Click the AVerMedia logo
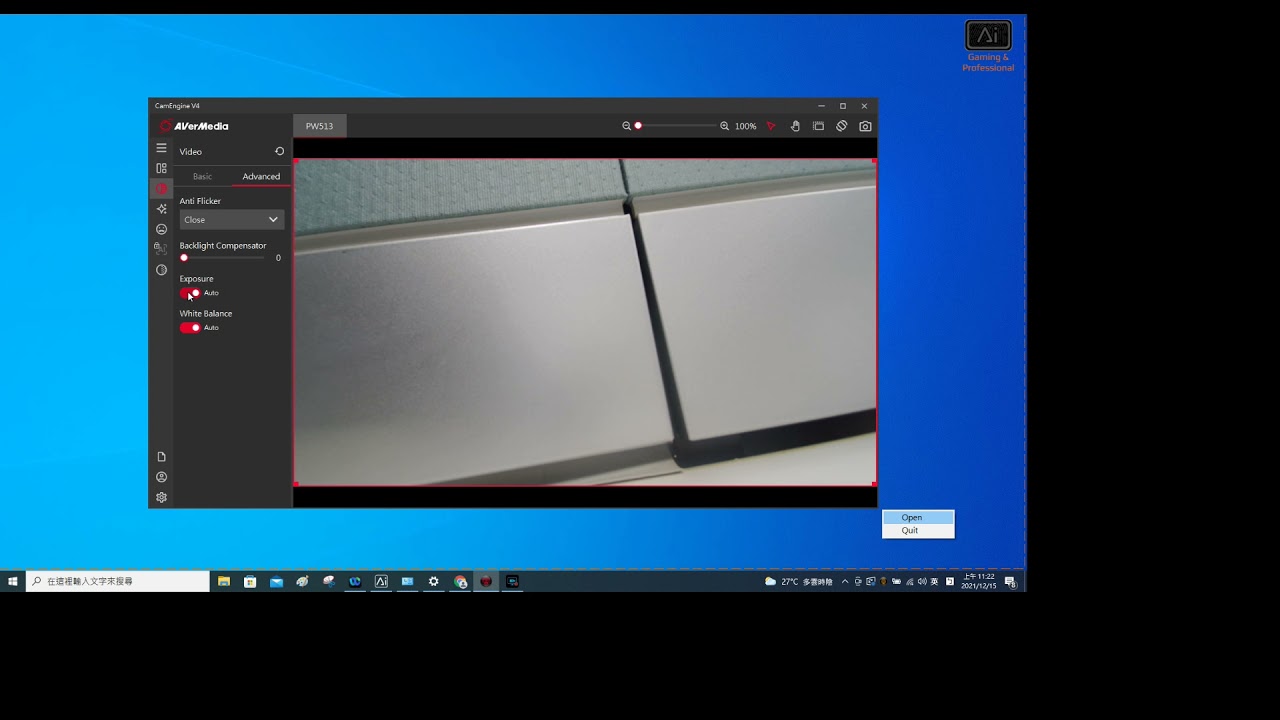The width and height of the screenshot is (1280, 720). click(194, 126)
